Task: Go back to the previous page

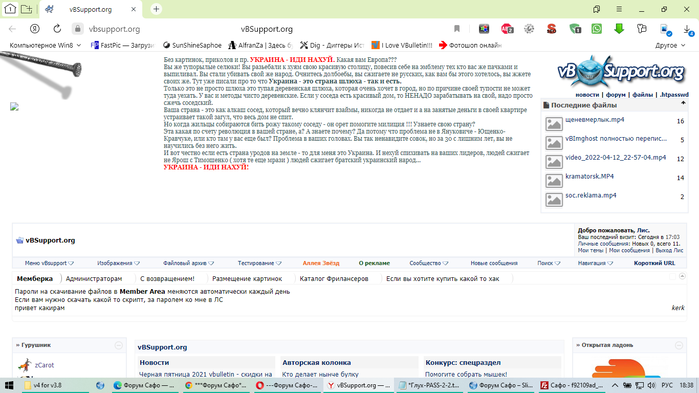Action: click(12, 29)
